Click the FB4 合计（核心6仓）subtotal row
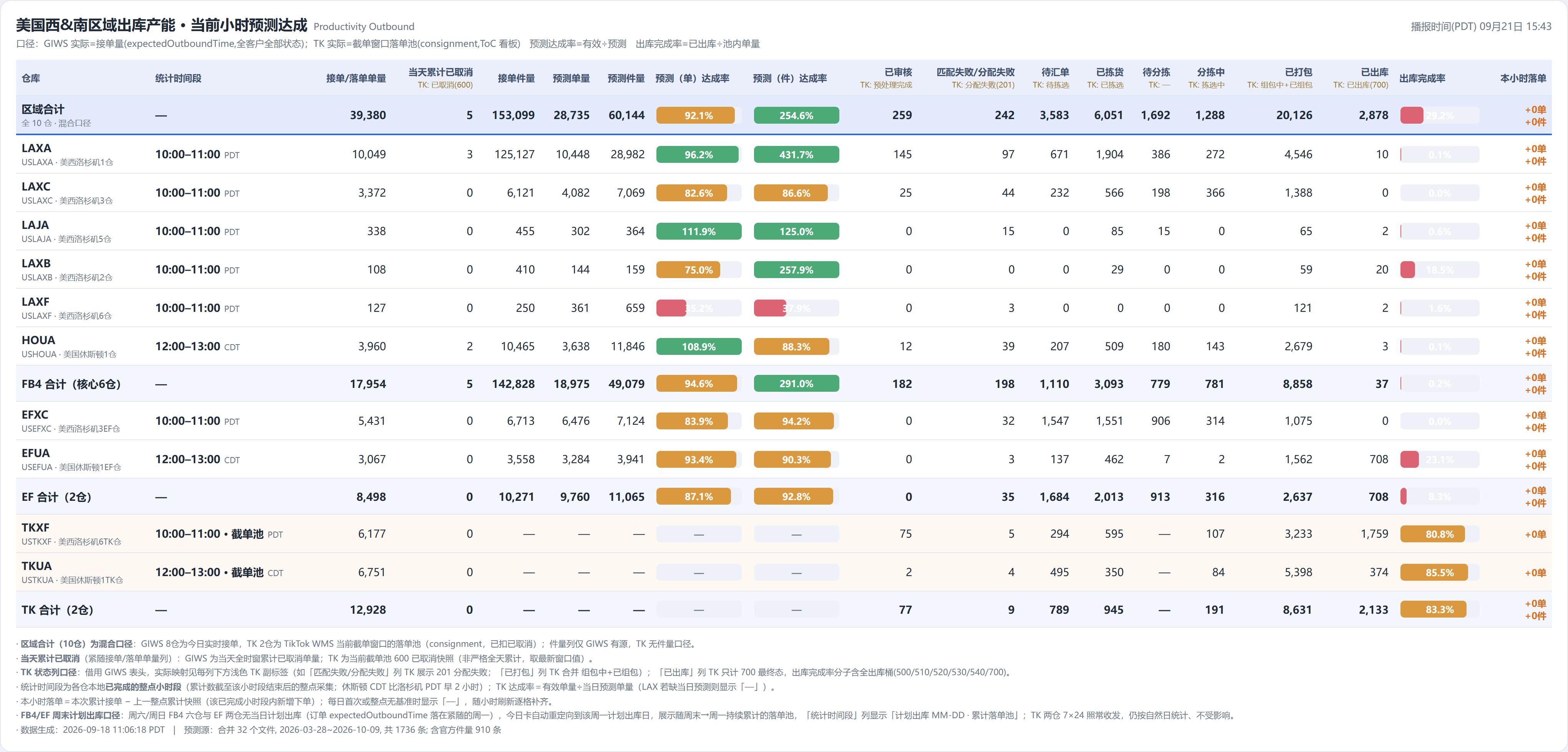The width and height of the screenshot is (1568, 752). click(x=783, y=384)
